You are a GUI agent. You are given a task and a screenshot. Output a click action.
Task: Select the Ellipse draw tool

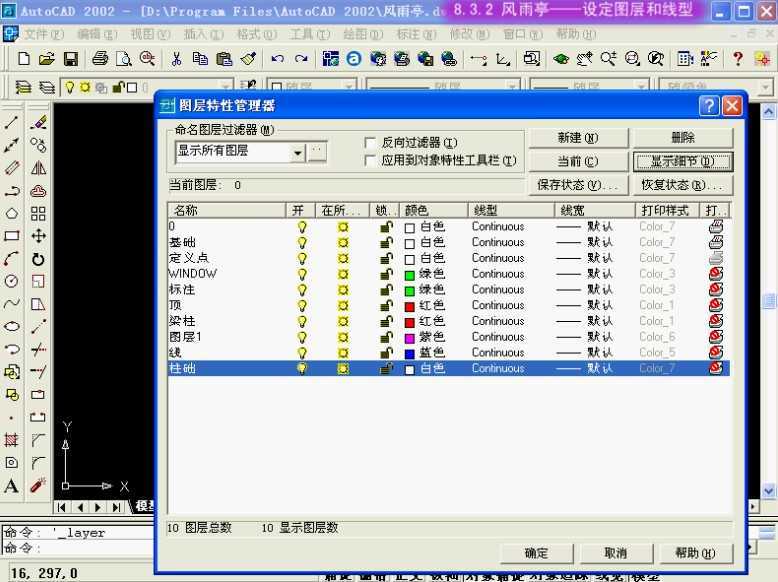point(12,326)
